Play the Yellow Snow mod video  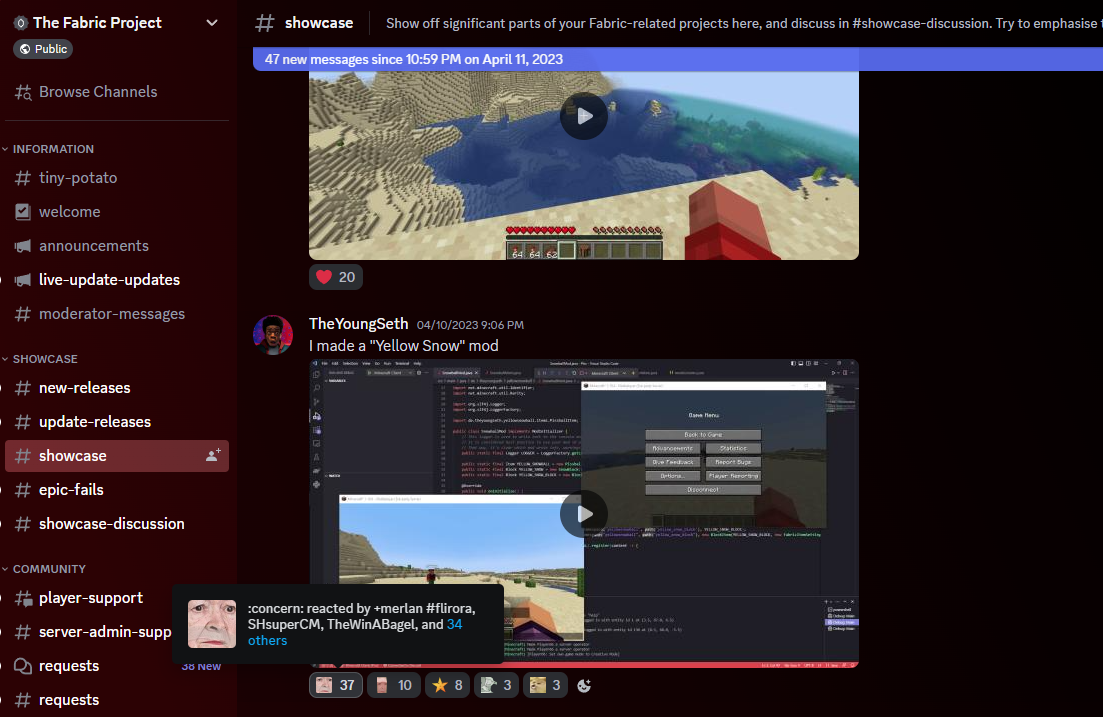point(584,514)
